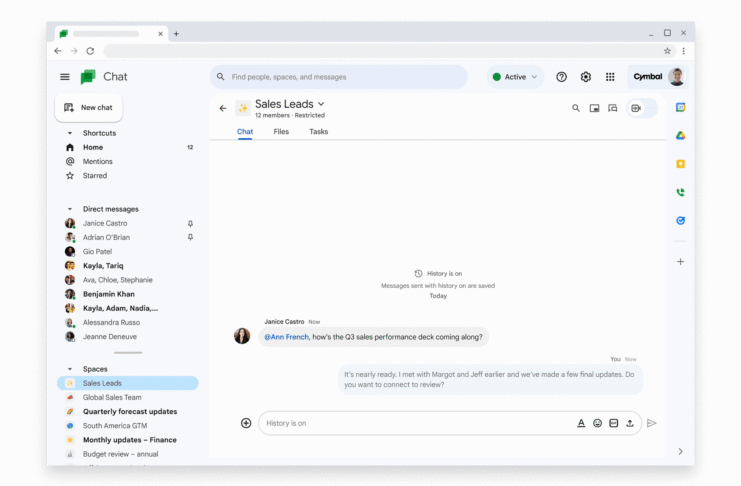The width and height of the screenshot is (741, 486).
Task: Start a video meeting from the space header
Action: pyautogui.click(x=636, y=108)
